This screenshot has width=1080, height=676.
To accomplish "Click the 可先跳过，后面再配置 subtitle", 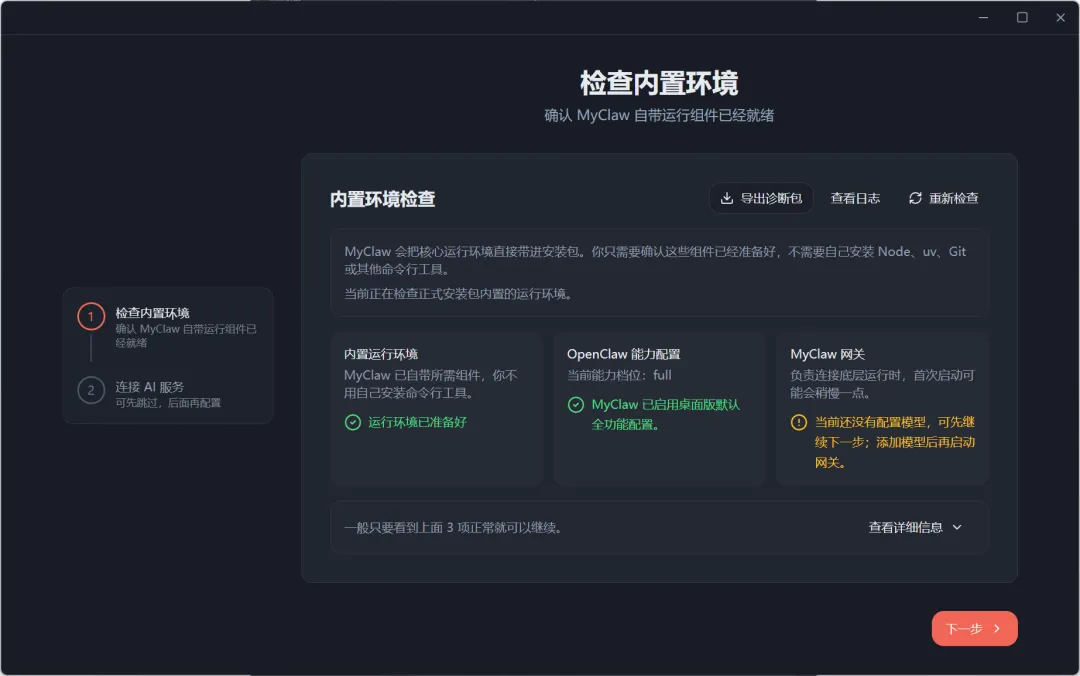I will (168, 402).
